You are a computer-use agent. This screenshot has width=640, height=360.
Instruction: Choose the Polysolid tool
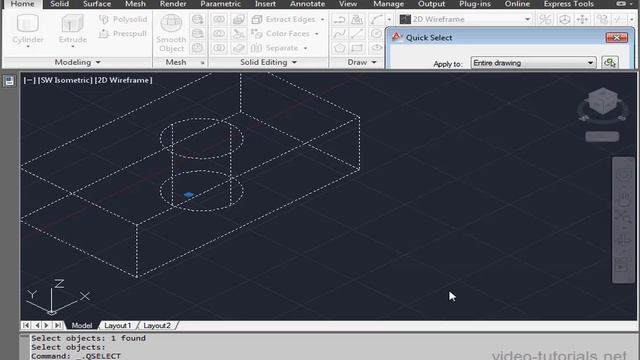tap(123, 19)
